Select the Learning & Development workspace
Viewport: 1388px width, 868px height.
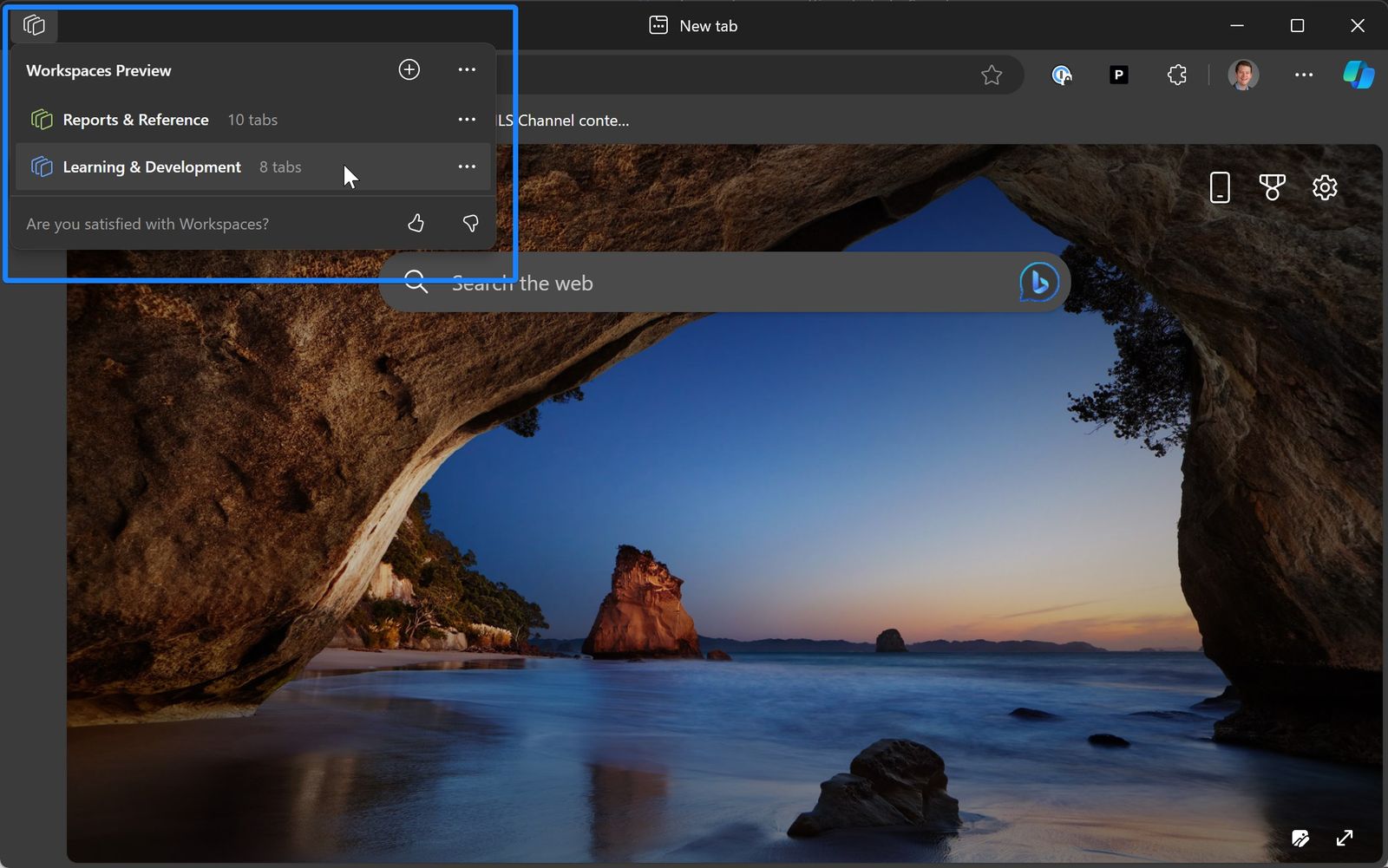[151, 166]
